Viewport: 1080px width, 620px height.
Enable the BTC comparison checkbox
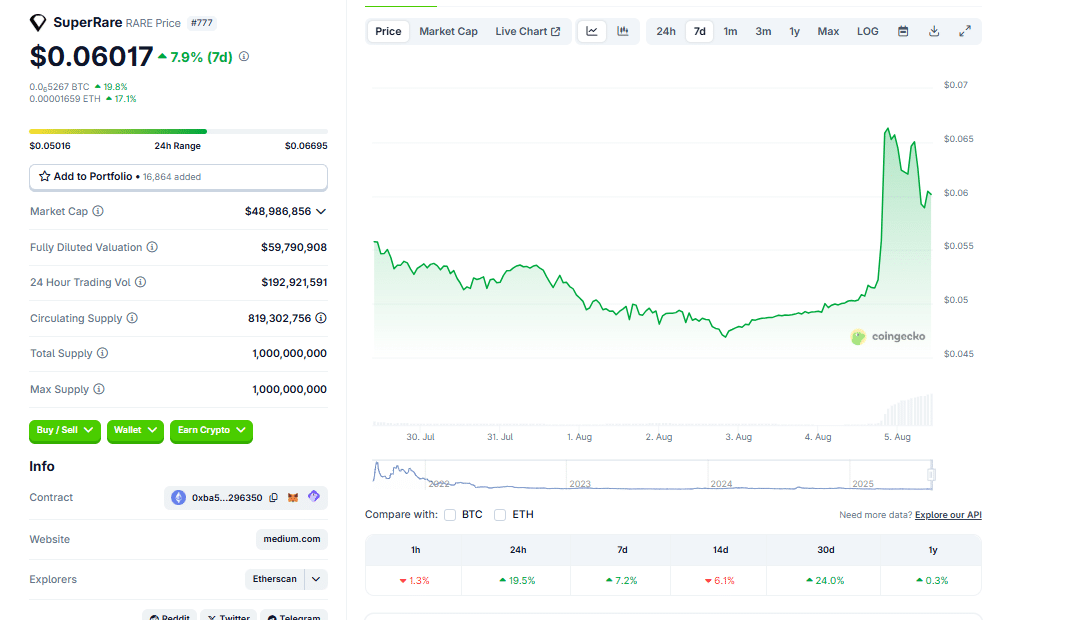450,515
